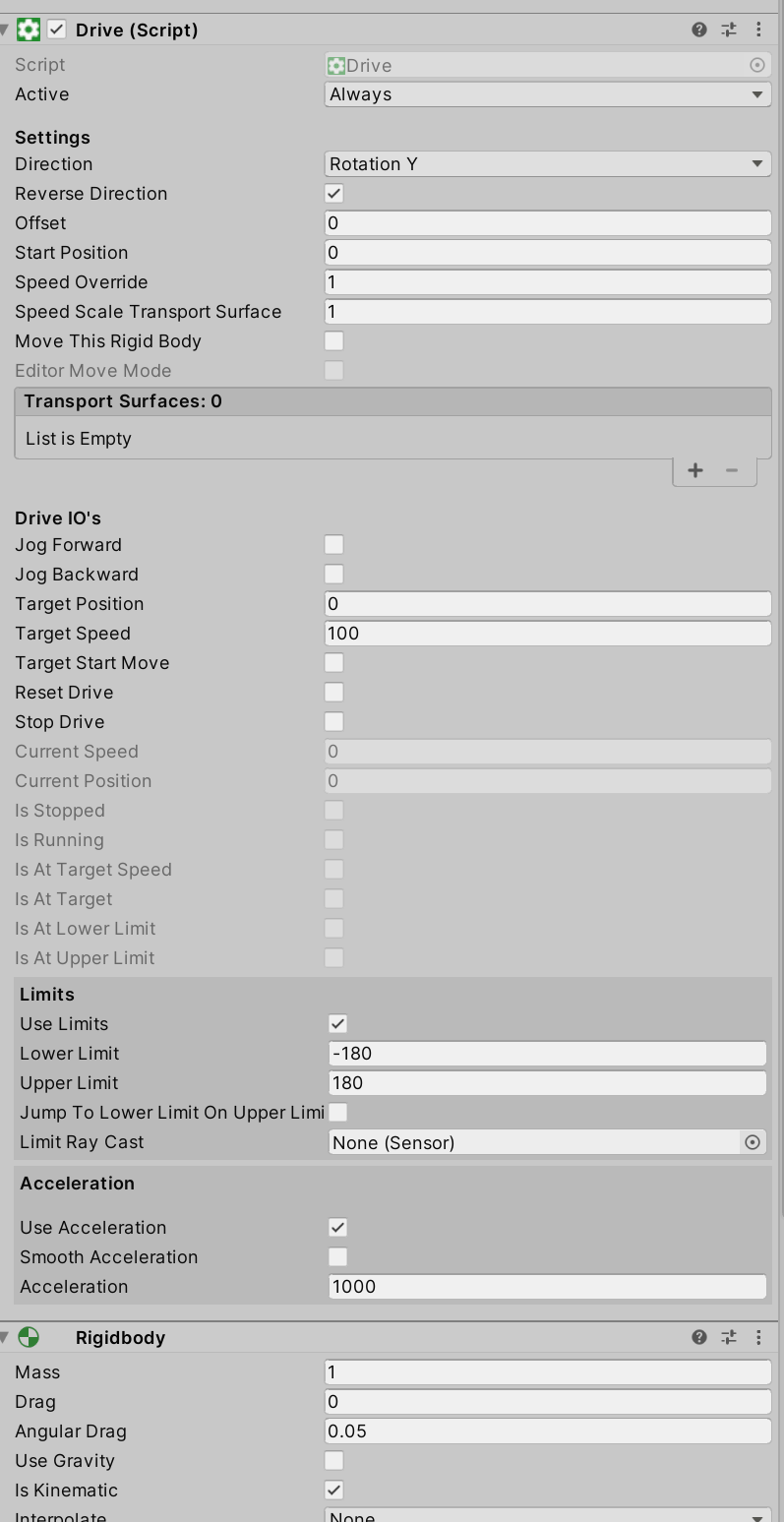
Task: Enable the Smooth Acceleration checkbox
Action: [x=337, y=1257]
